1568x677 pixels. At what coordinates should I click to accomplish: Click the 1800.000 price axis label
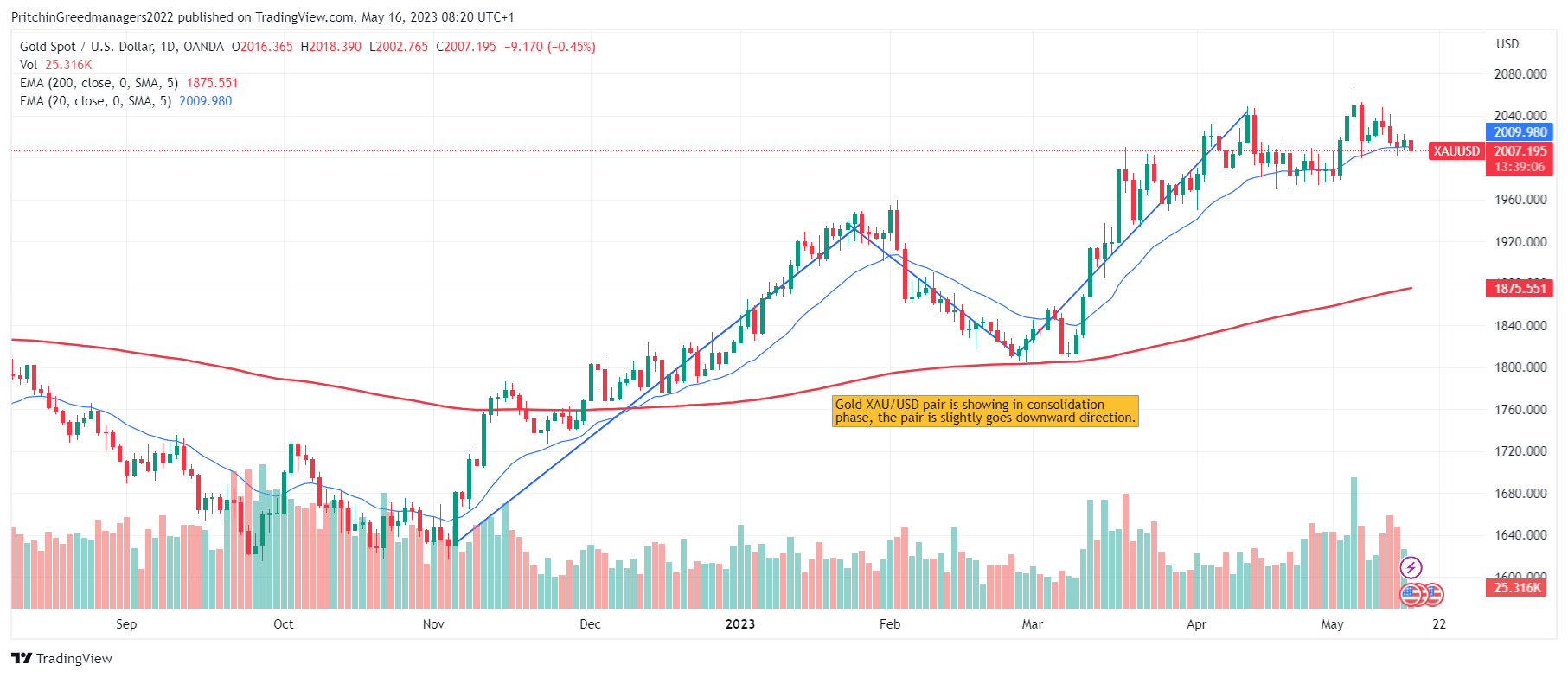pyautogui.click(x=1520, y=367)
